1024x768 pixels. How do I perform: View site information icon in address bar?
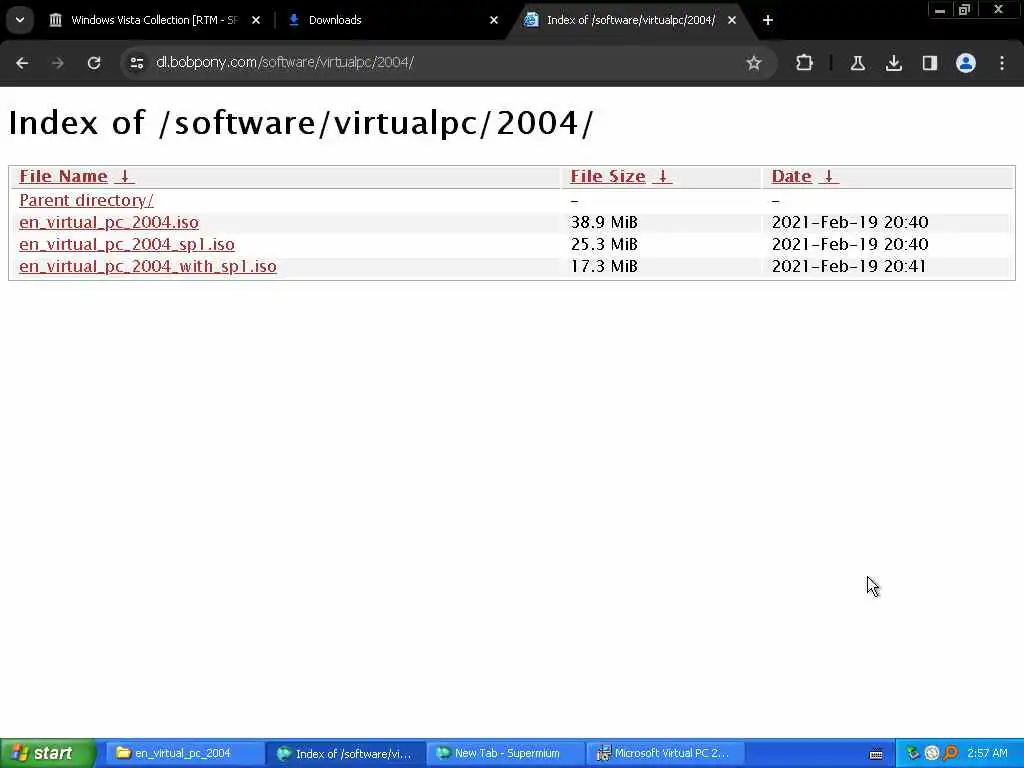(136, 63)
